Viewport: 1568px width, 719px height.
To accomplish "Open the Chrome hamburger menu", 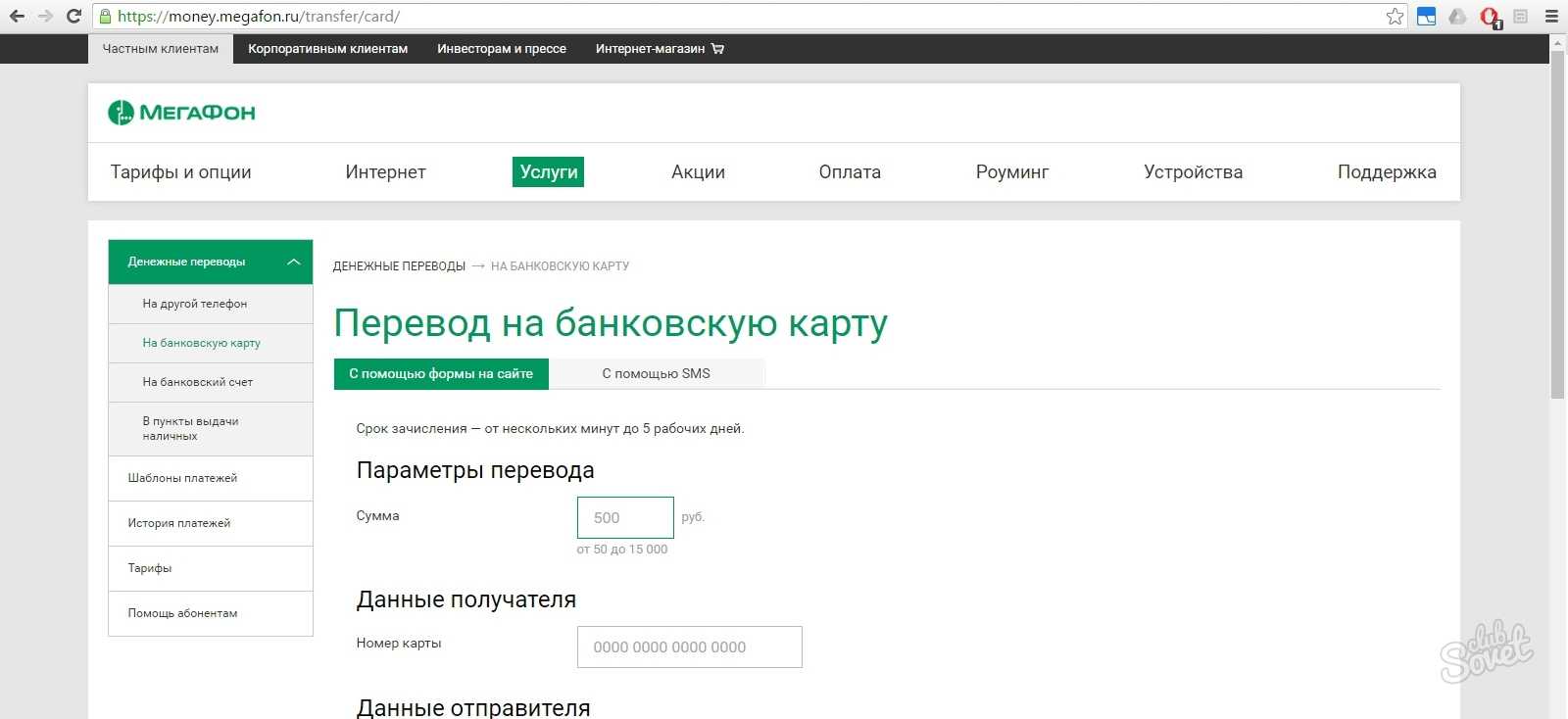I will [x=1551, y=16].
